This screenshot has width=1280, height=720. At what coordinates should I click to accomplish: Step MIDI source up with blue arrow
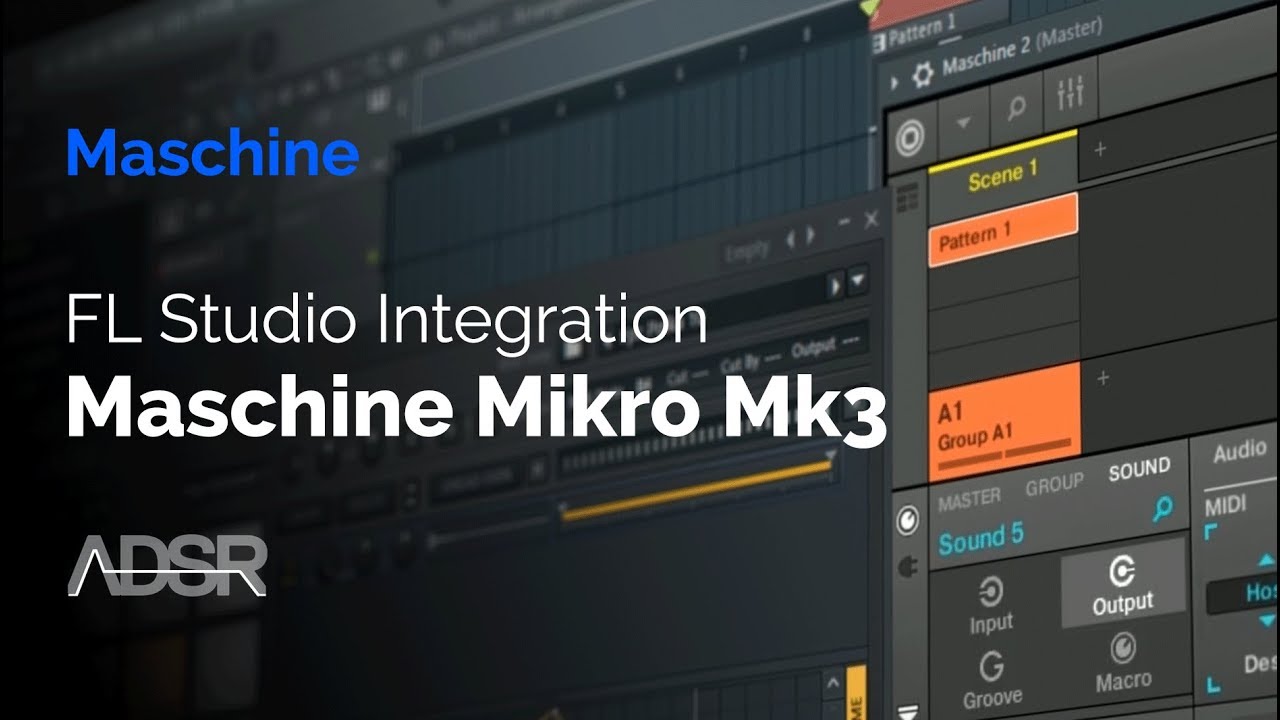(x=1267, y=560)
